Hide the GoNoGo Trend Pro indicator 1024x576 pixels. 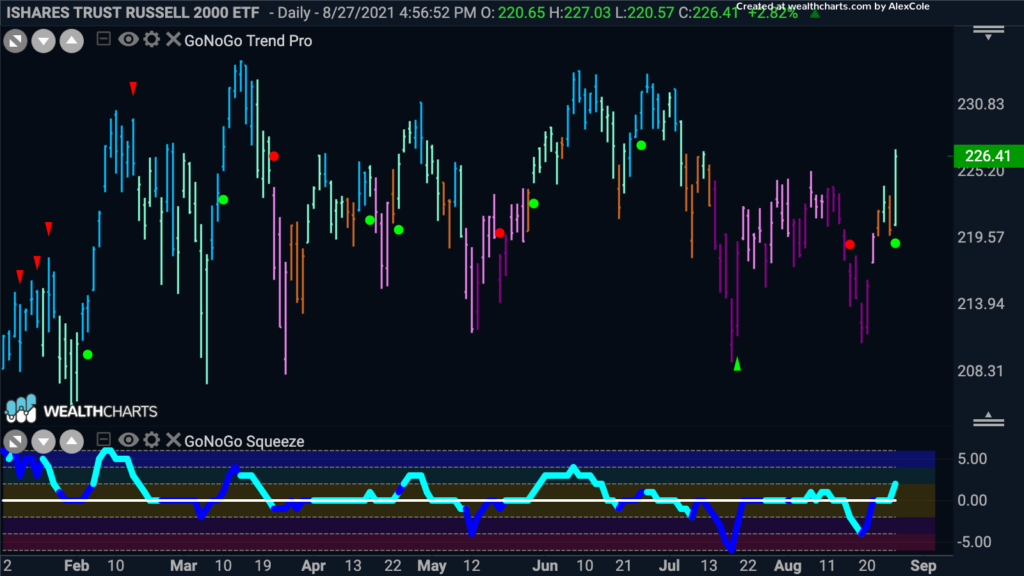[128, 39]
